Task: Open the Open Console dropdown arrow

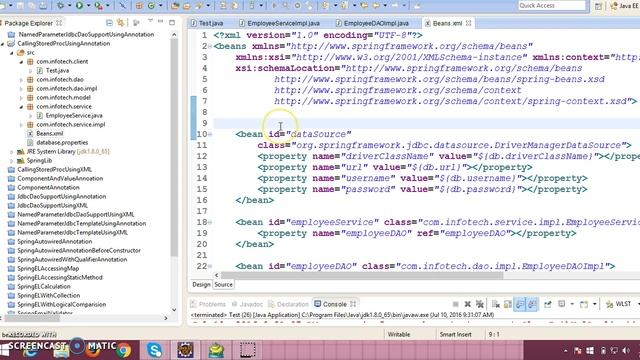Action: click(594, 304)
